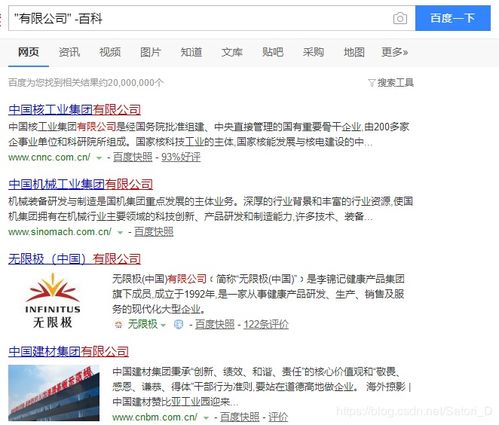Open the China building materials photo thumbnail

click(x=54, y=393)
